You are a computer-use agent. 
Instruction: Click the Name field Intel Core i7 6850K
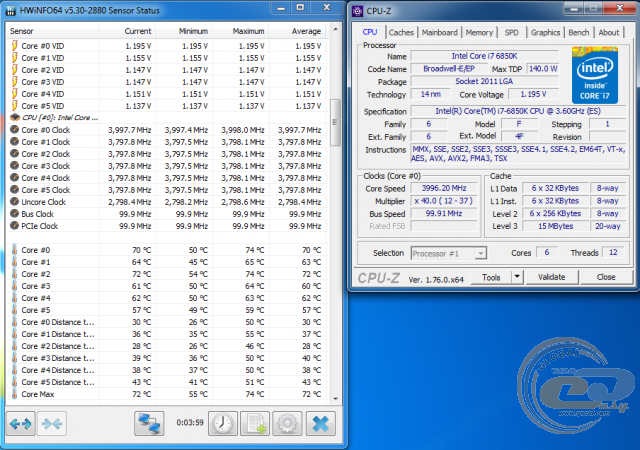484,56
